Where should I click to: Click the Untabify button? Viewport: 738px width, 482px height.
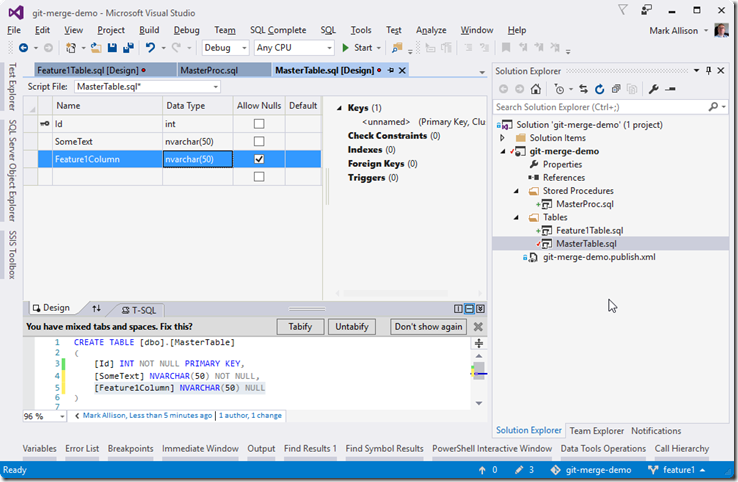tap(352, 327)
